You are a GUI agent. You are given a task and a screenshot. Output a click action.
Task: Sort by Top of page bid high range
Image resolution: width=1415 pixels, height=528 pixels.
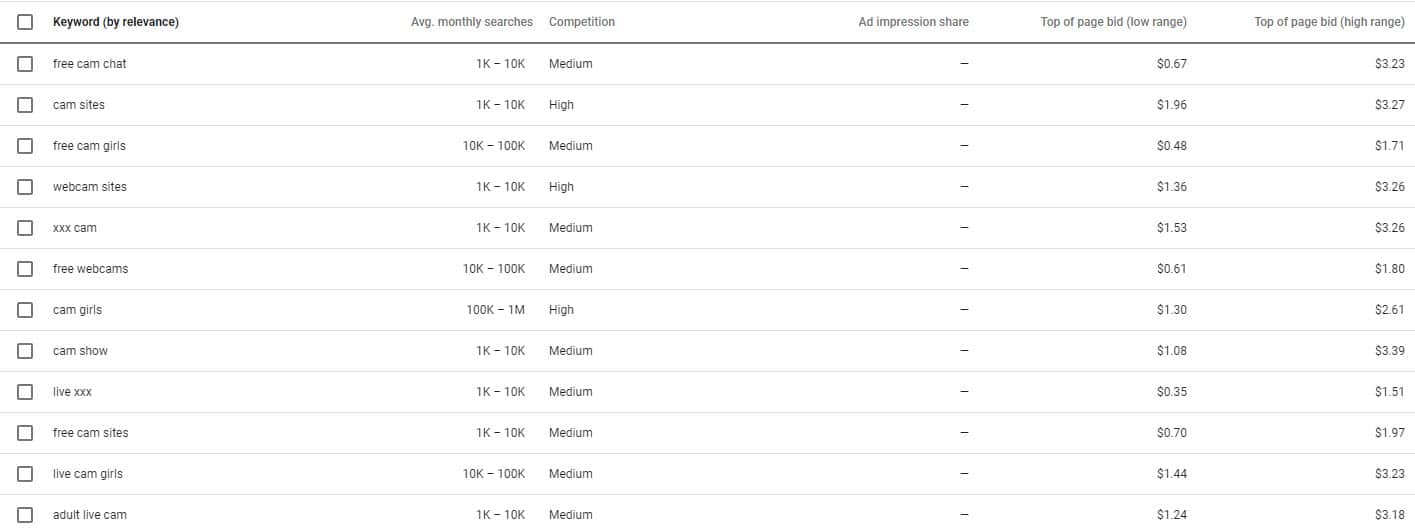(x=1329, y=22)
